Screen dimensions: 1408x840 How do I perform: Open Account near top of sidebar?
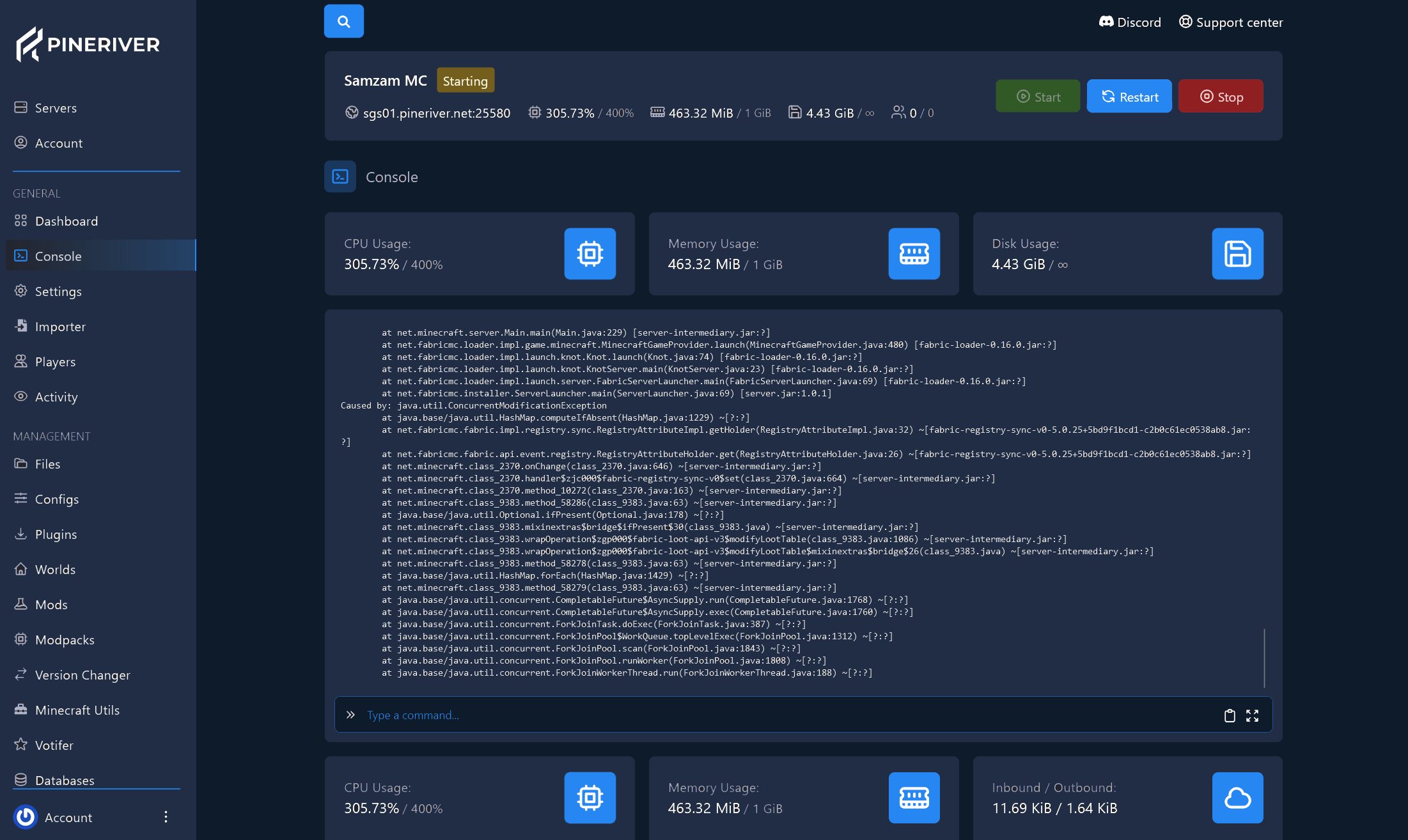59,143
